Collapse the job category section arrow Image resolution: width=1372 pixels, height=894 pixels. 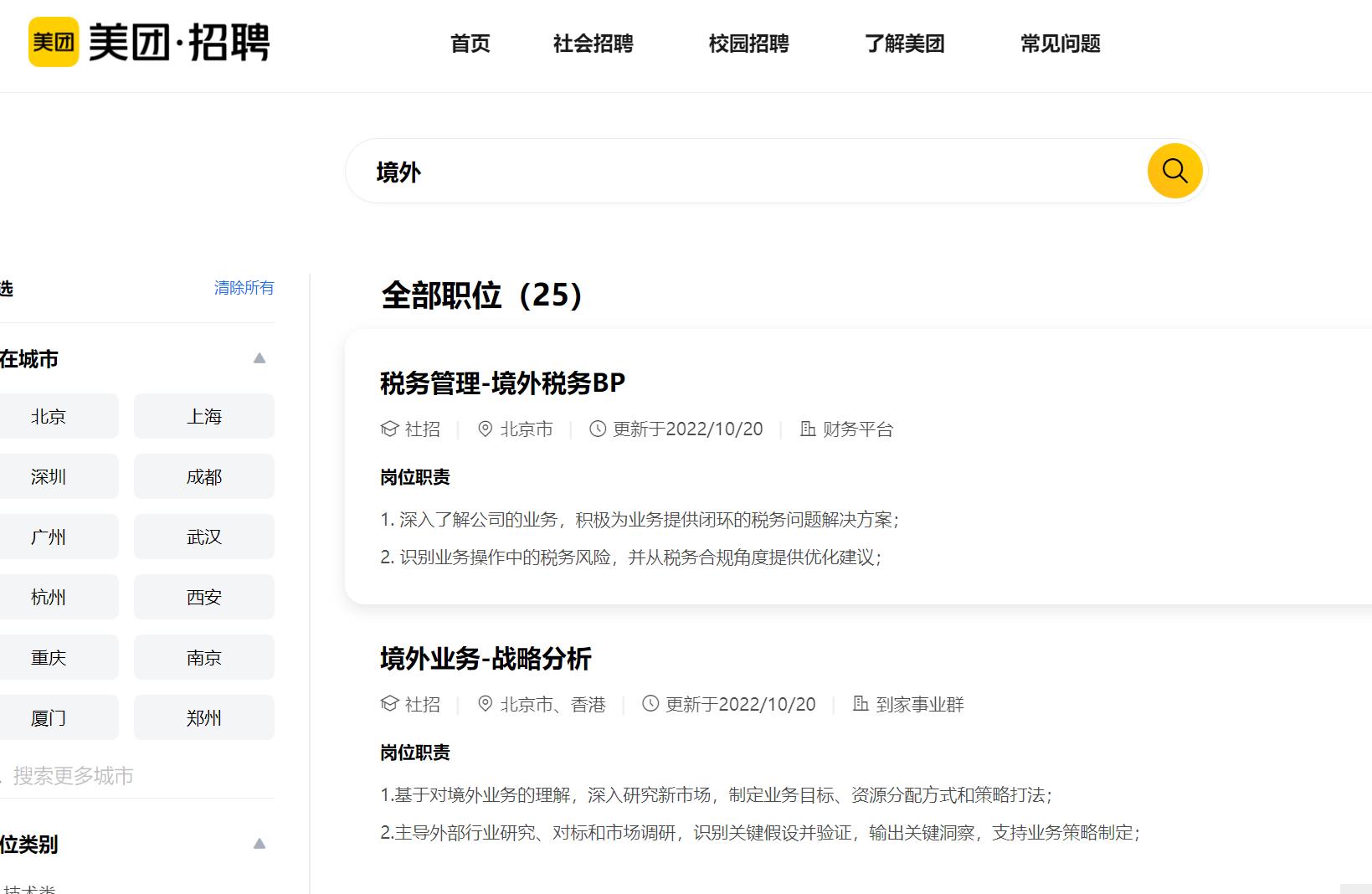(259, 844)
